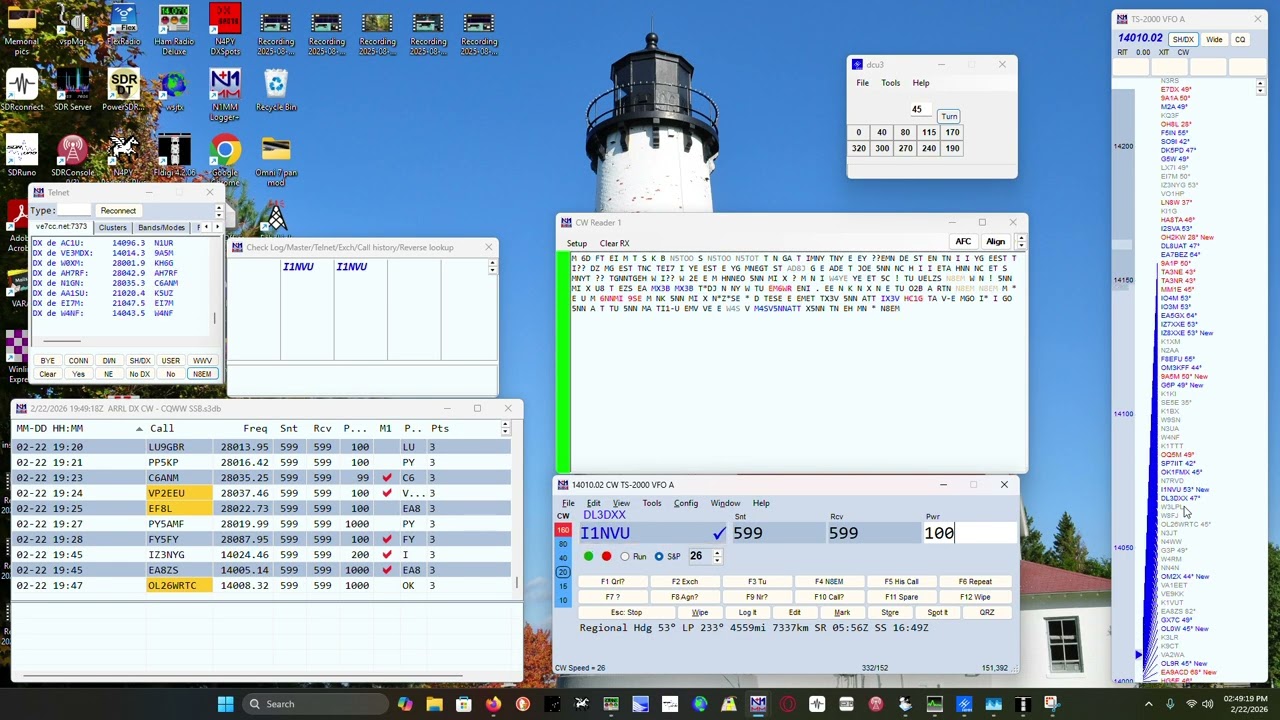Toggle AFC in CW Reader window
The height and width of the screenshot is (720, 1280).
(963, 241)
